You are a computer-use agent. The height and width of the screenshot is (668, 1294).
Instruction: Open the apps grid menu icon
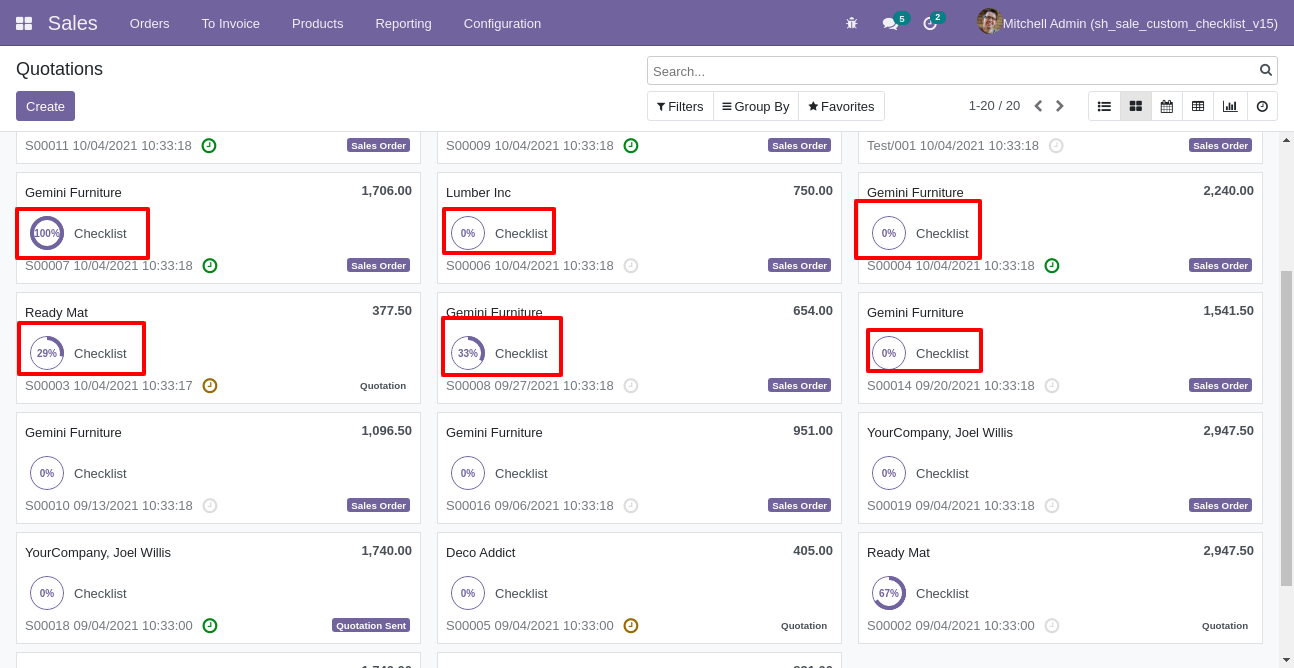click(24, 23)
